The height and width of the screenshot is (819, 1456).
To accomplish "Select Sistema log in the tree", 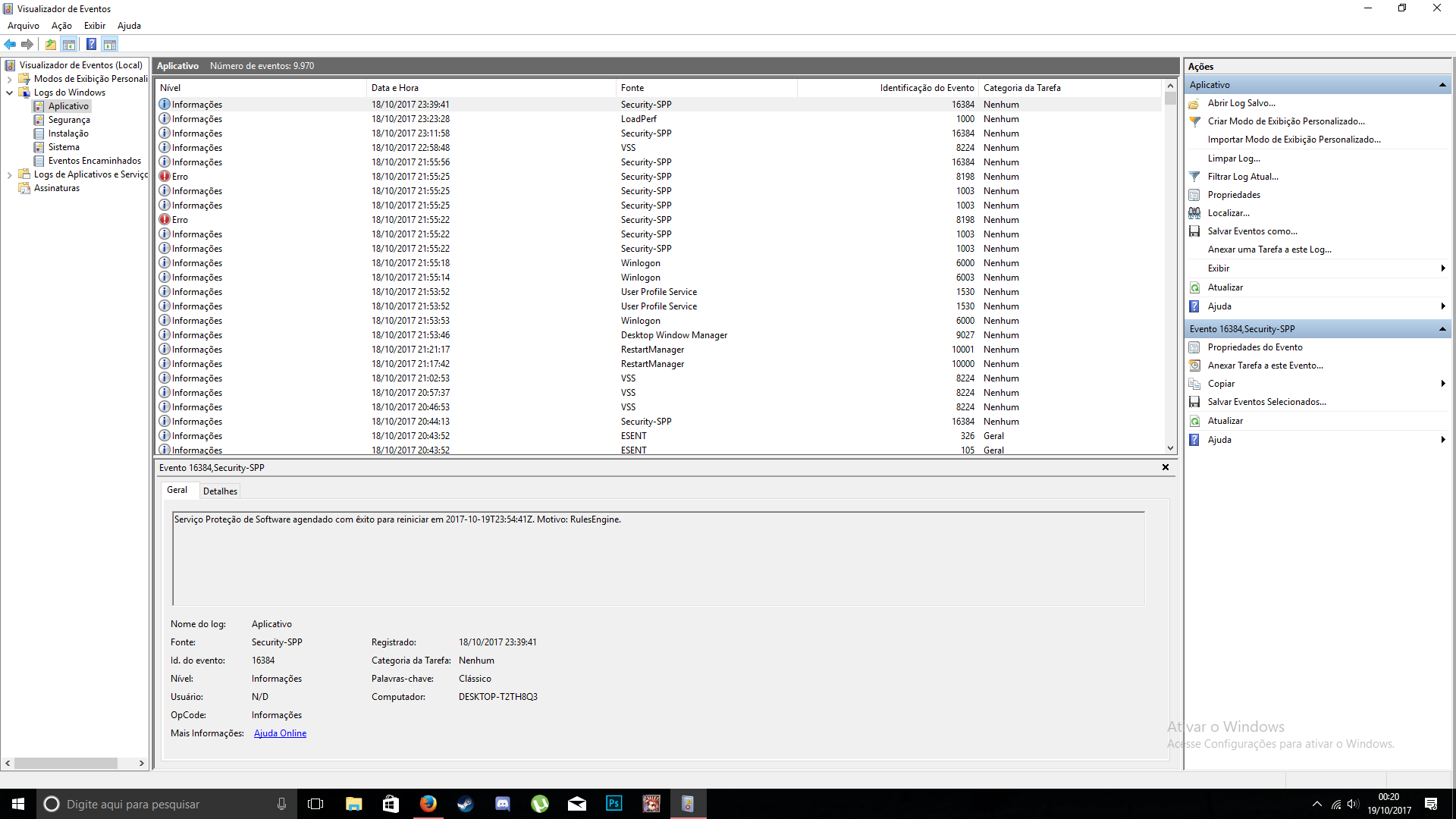I will (64, 147).
